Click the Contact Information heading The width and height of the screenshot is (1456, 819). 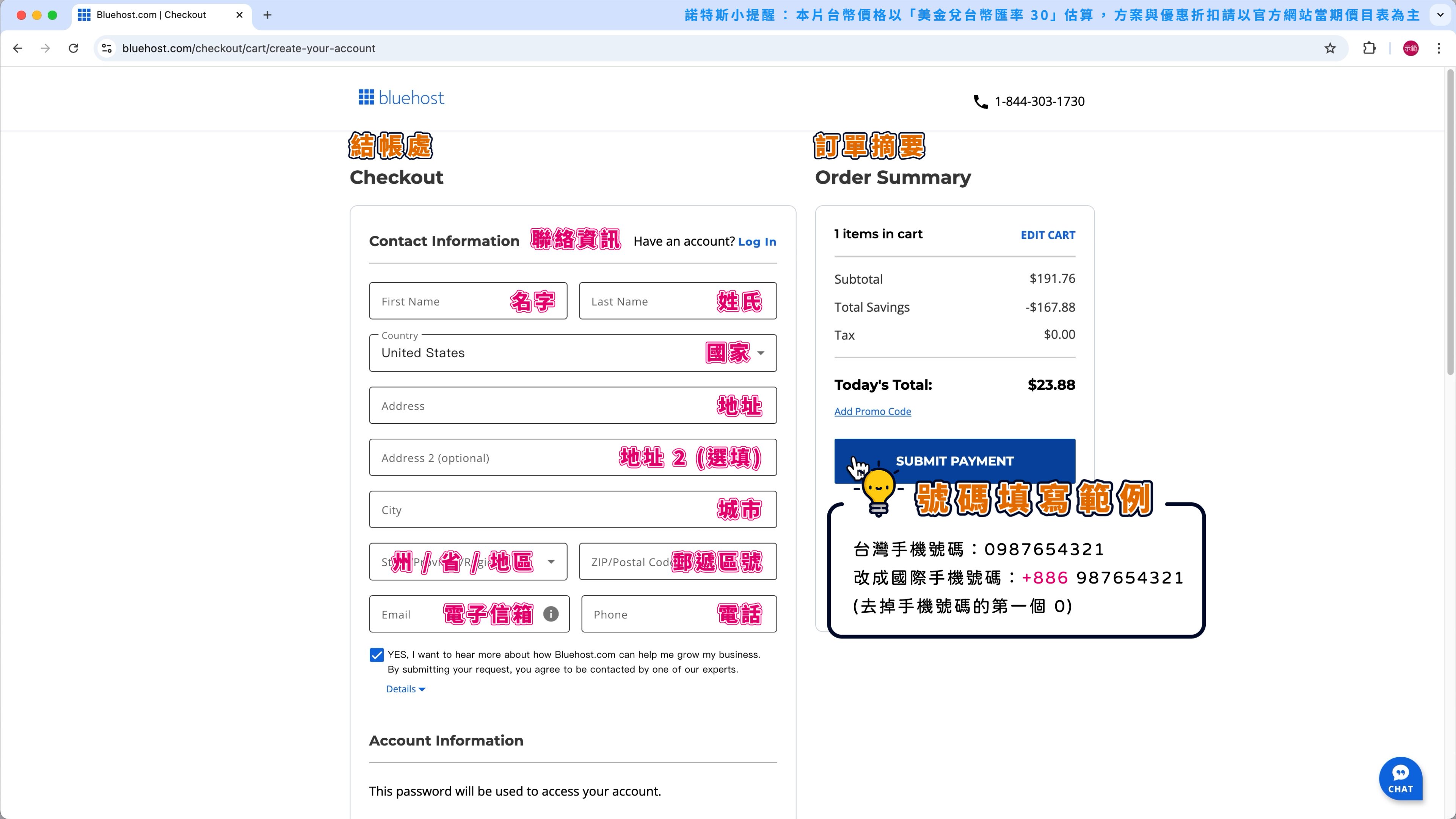pyautogui.click(x=444, y=242)
